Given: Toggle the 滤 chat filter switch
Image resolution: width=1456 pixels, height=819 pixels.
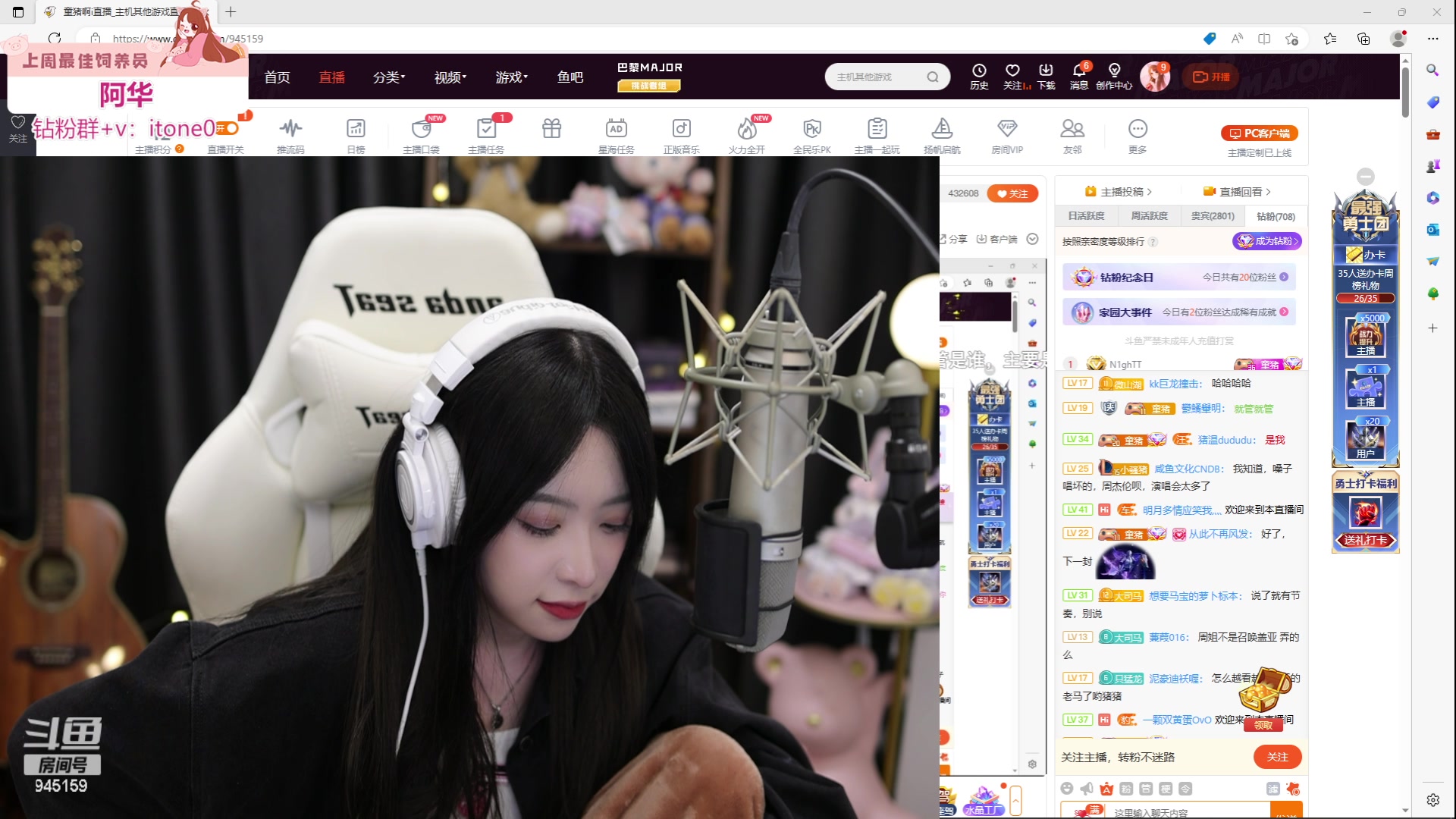Looking at the screenshot, I should click(1275, 789).
